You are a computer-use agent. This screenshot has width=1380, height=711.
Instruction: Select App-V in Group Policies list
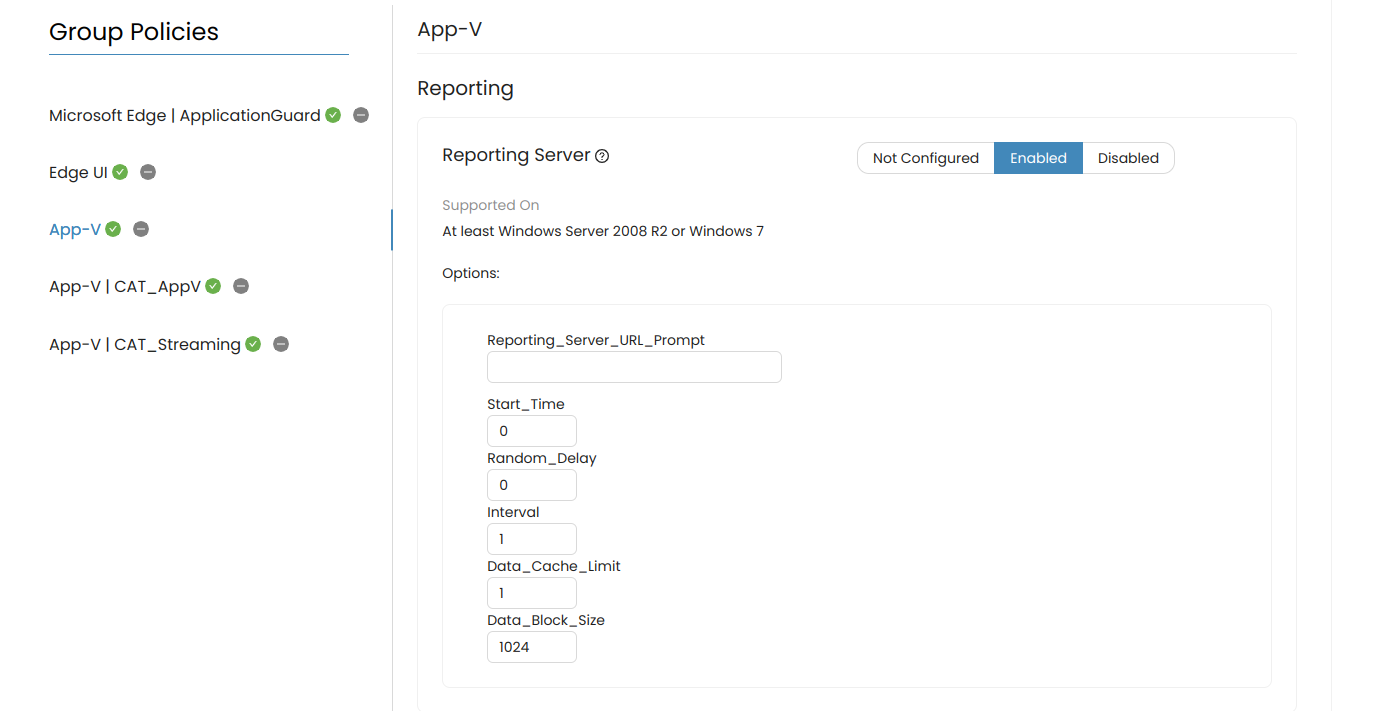coord(75,229)
